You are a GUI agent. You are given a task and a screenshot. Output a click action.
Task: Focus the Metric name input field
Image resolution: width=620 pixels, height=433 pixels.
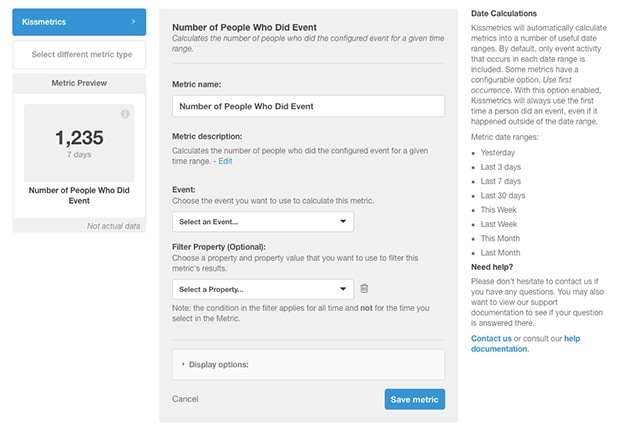point(308,106)
